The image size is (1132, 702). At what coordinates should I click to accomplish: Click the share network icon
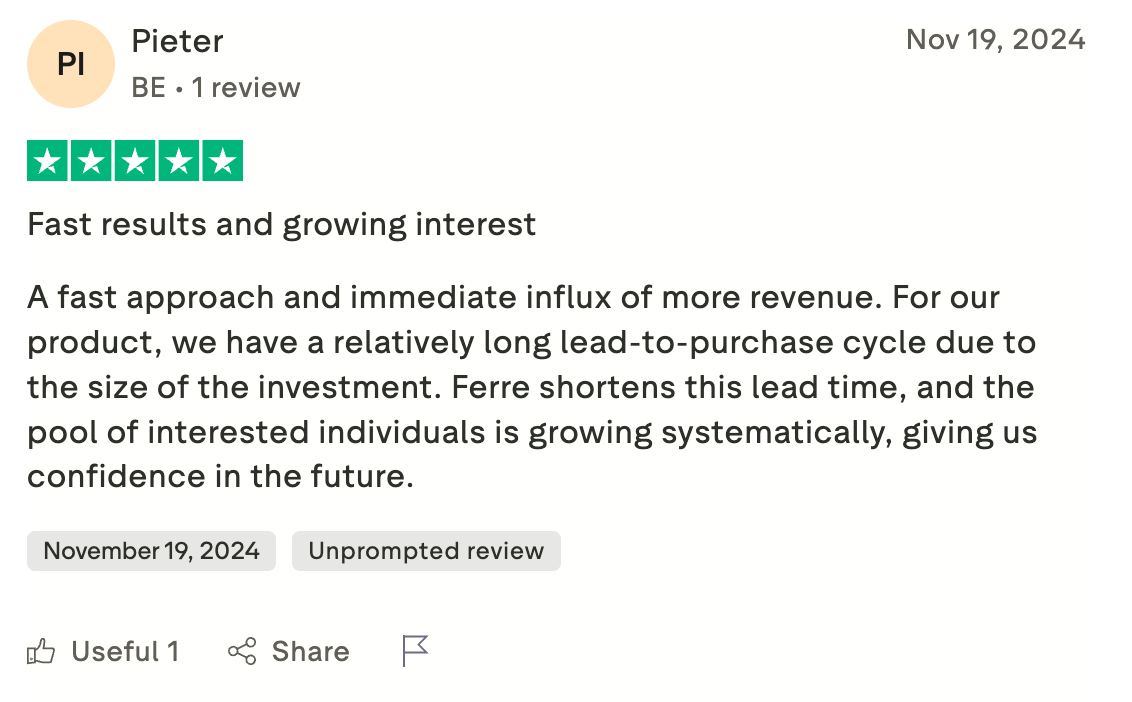click(x=242, y=651)
